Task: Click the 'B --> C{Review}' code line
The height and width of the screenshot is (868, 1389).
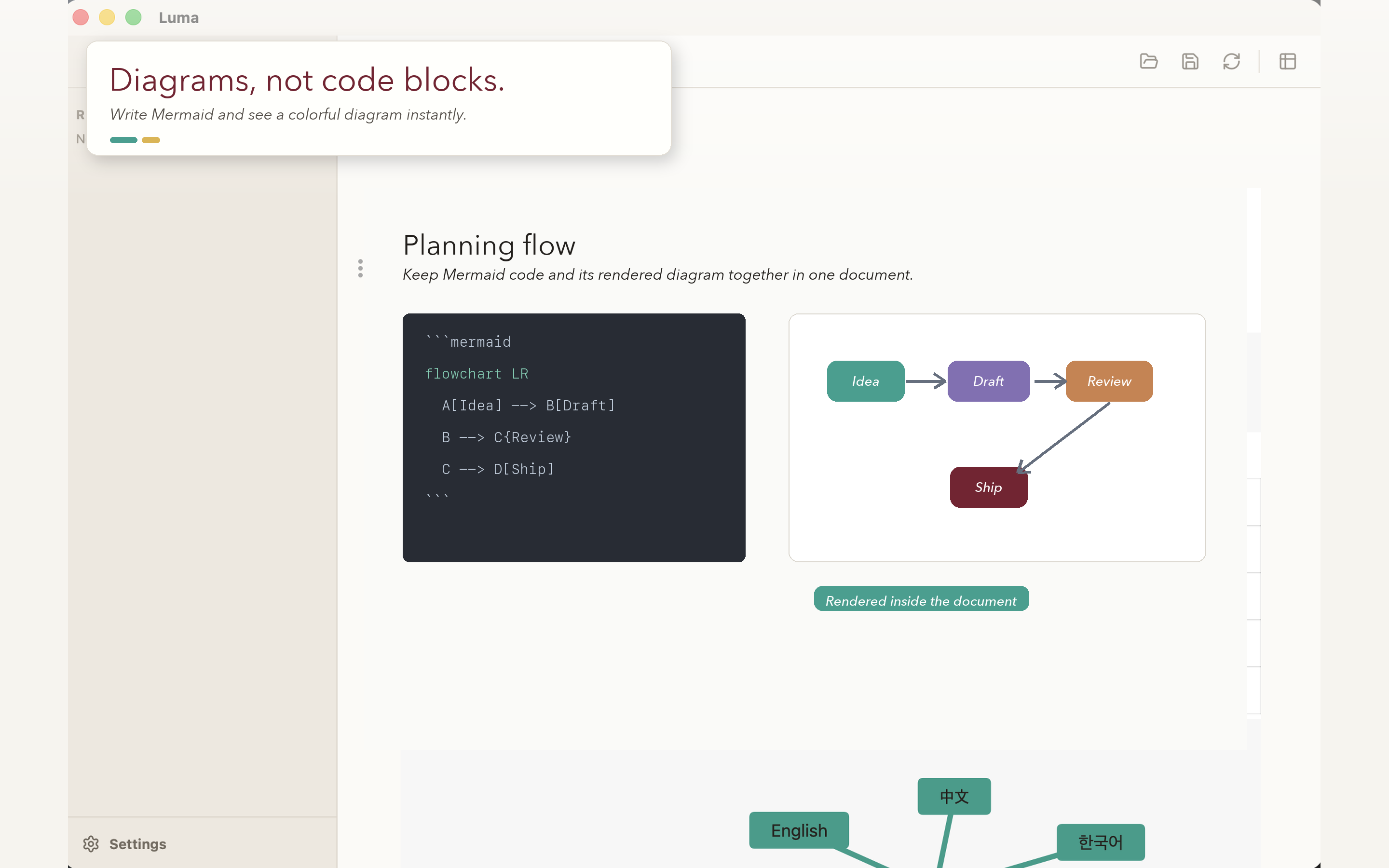Action: pyautogui.click(x=507, y=437)
